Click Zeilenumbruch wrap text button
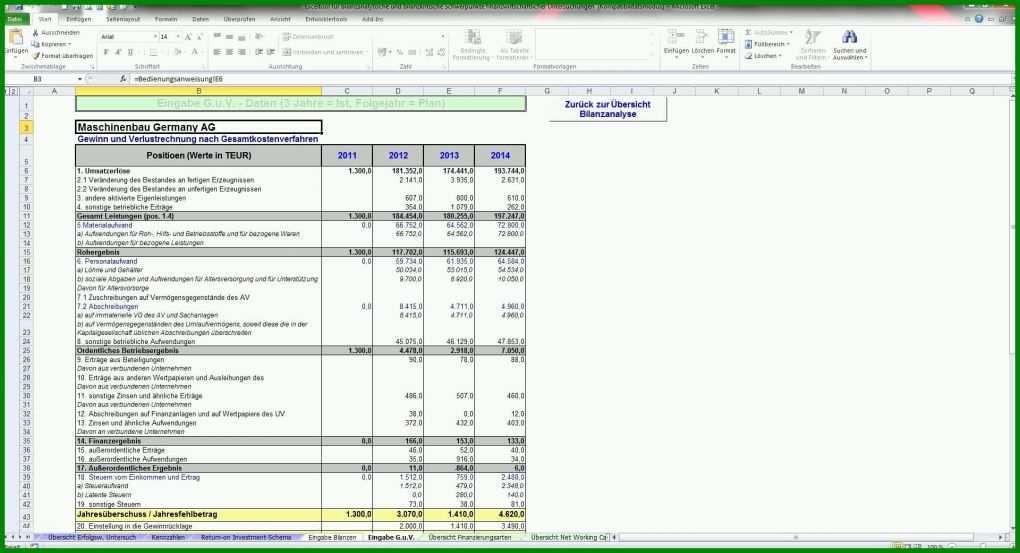1020x553 pixels. point(308,37)
